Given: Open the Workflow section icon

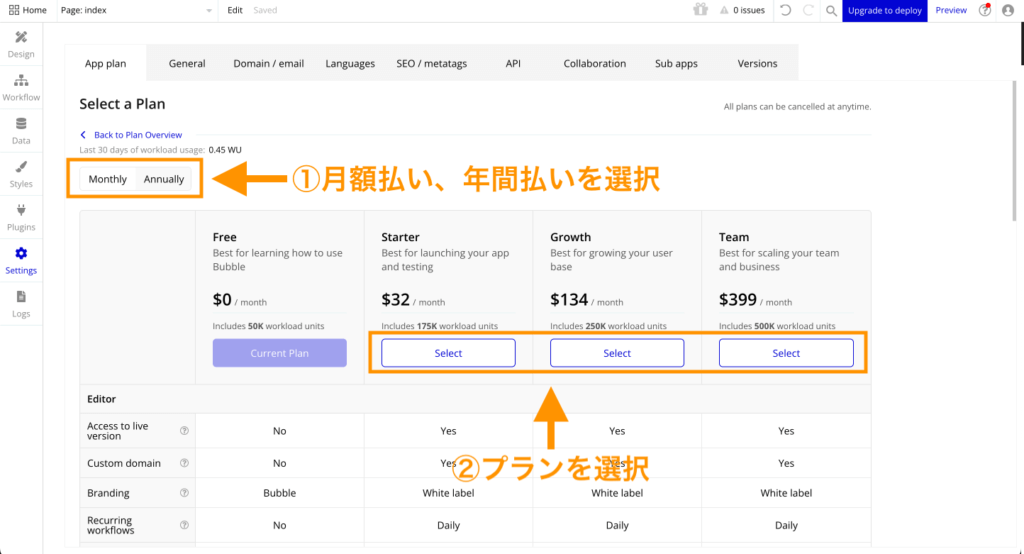Looking at the screenshot, I should [x=21, y=80].
